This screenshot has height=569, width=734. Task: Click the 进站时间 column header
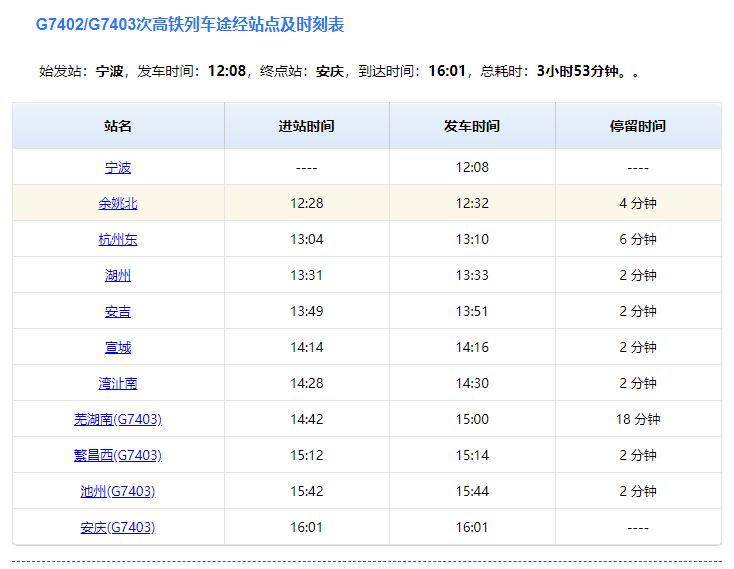click(x=306, y=126)
